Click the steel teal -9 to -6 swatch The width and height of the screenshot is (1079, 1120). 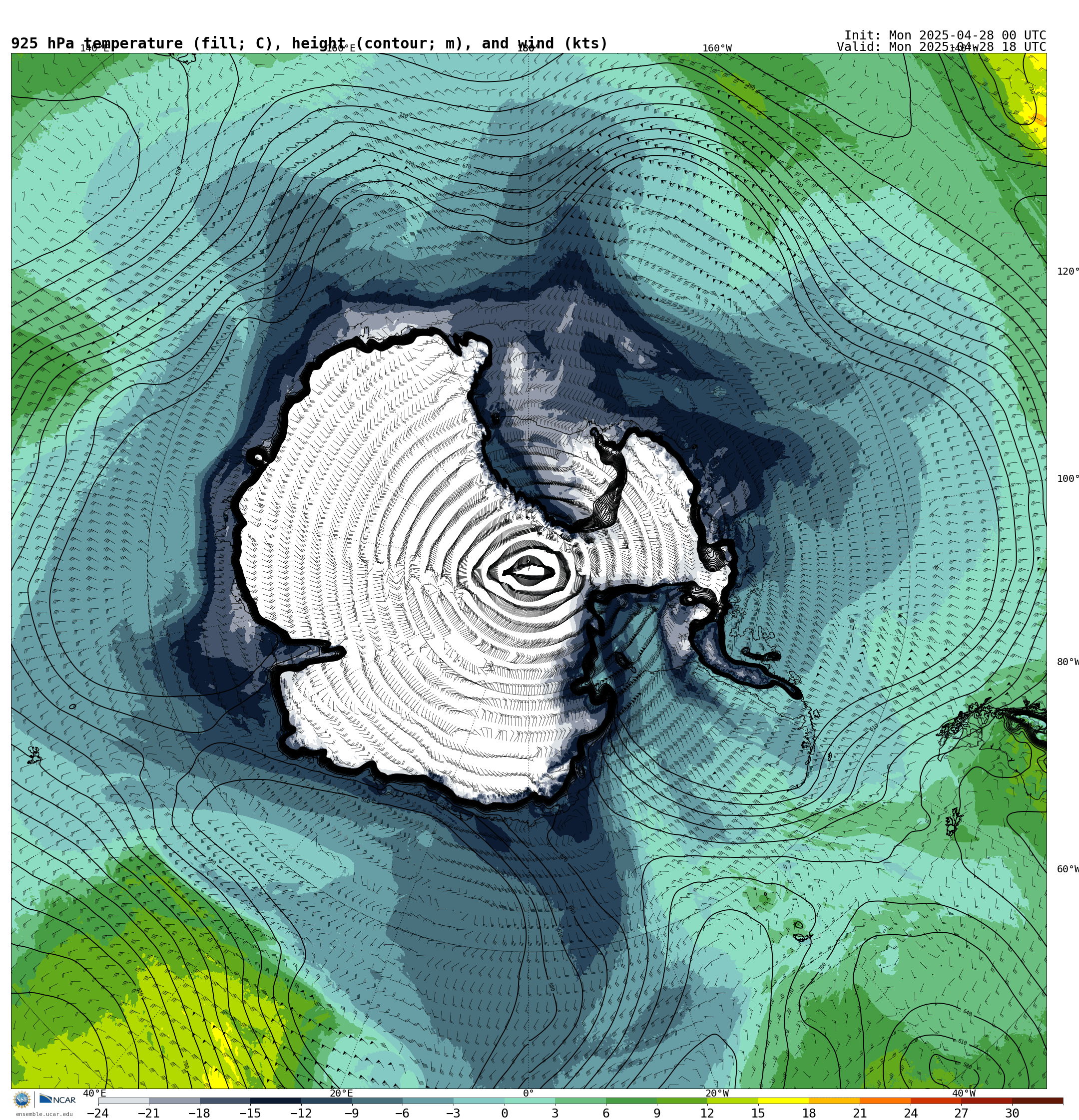(377, 1101)
